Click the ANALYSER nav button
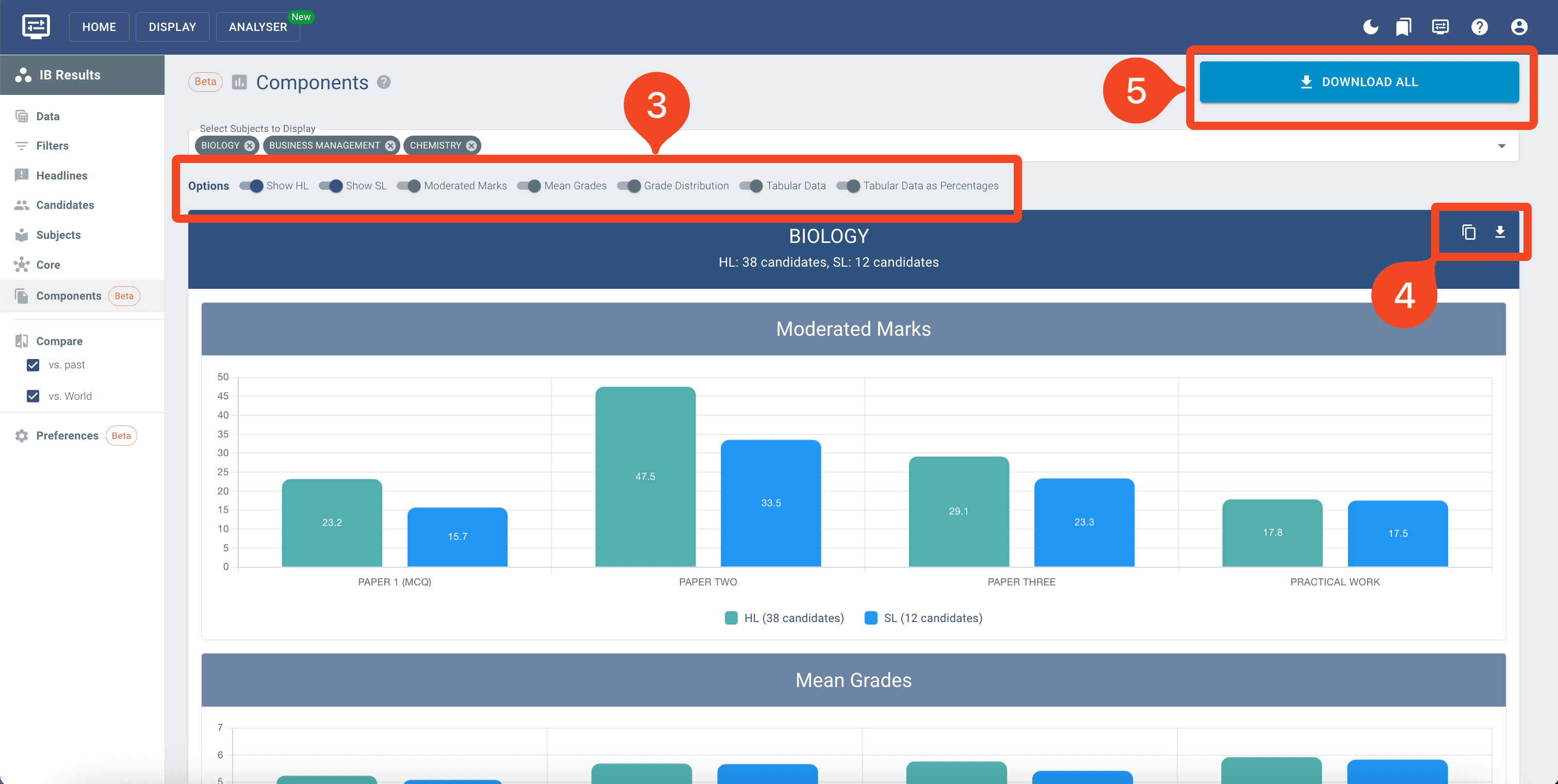Viewport: 1558px width, 784px height. [258, 27]
